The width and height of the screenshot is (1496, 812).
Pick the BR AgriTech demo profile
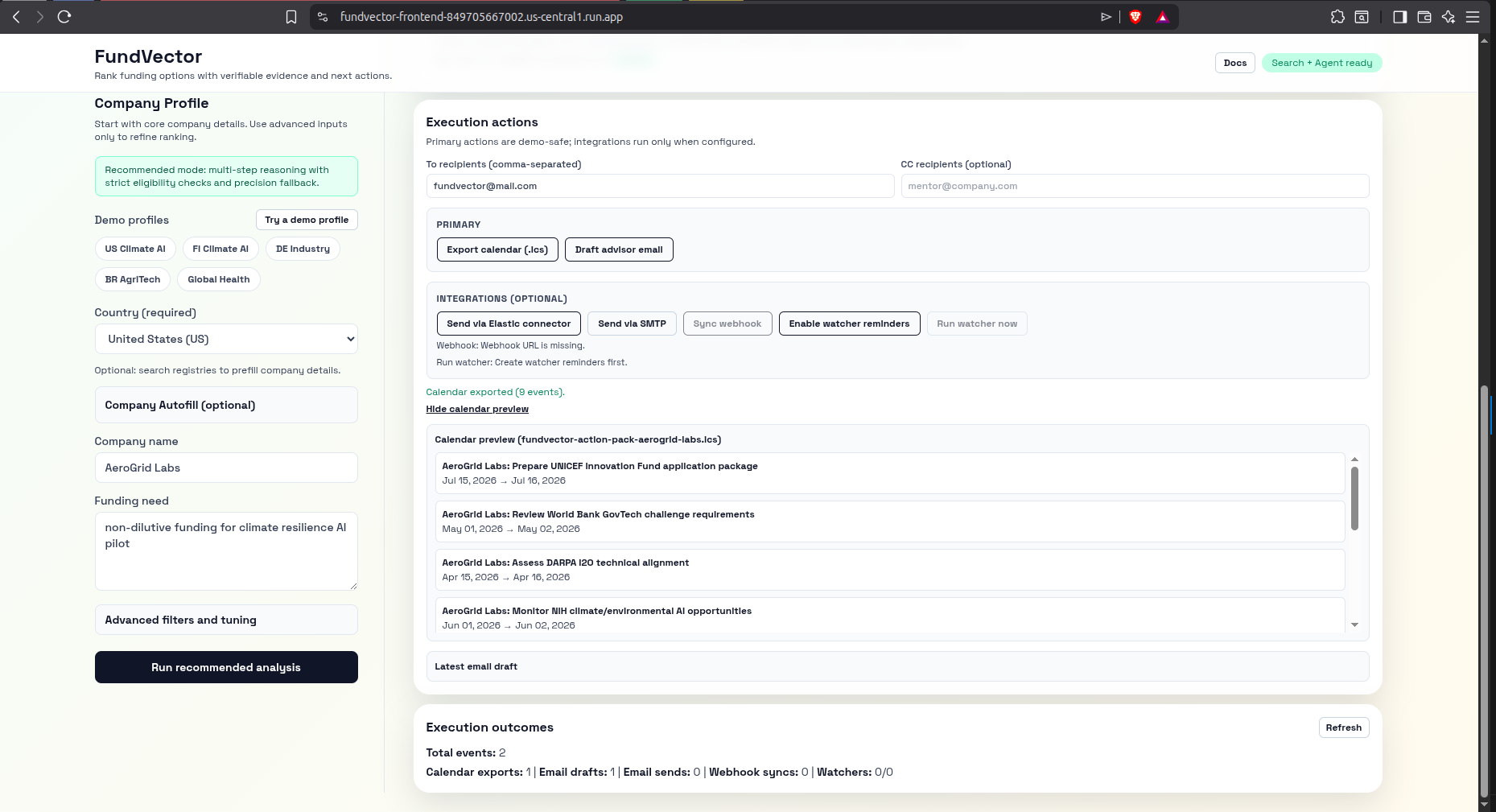[x=133, y=279]
